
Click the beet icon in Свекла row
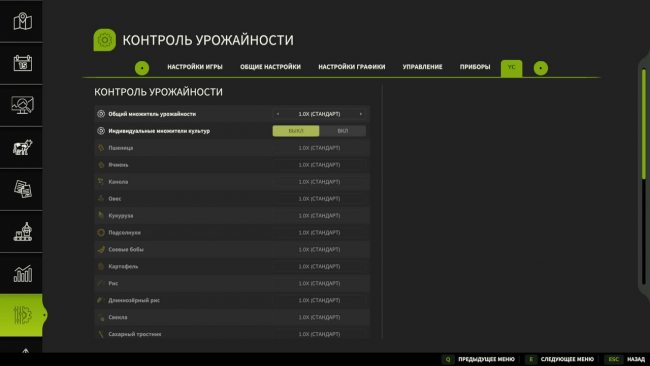[101, 317]
